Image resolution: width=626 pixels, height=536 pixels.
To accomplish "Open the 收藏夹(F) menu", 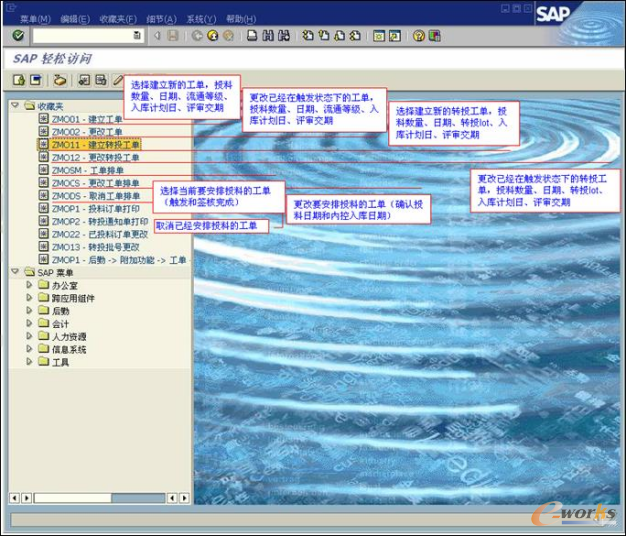I will (x=118, y=19).
